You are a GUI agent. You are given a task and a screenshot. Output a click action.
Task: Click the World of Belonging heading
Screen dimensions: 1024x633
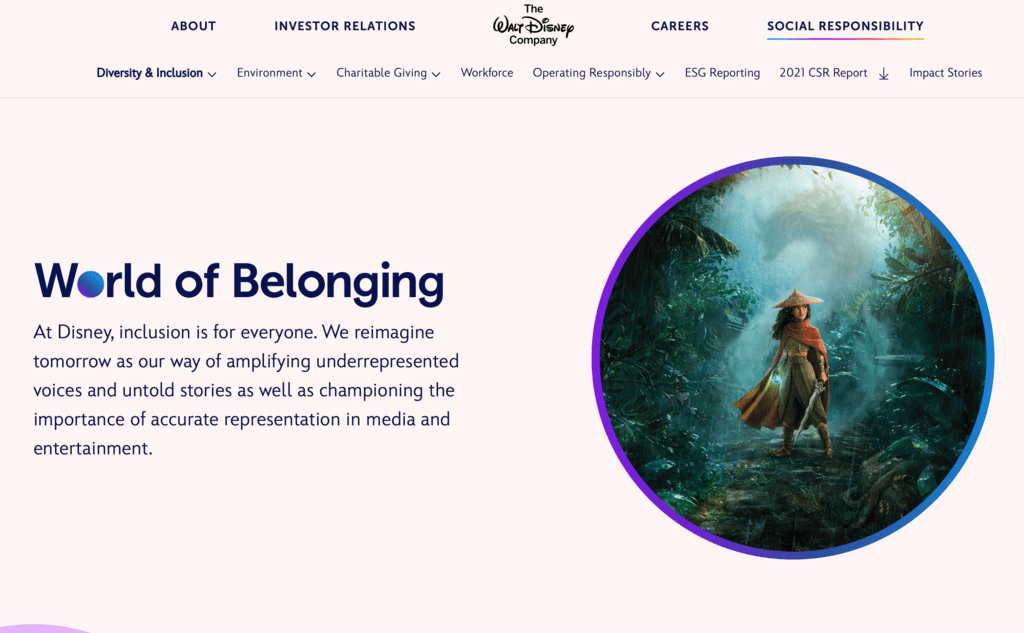point(239,283)
